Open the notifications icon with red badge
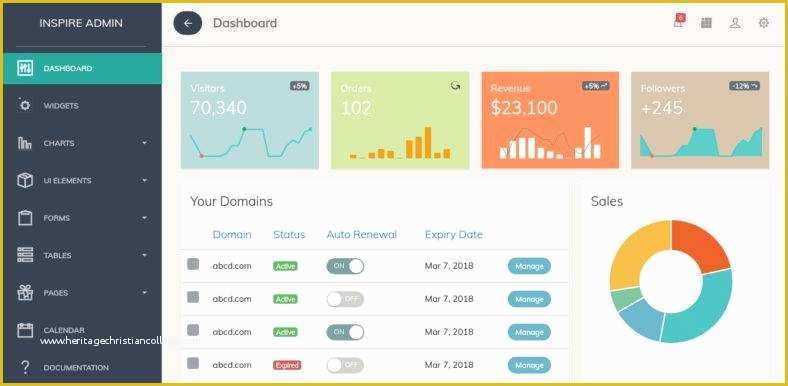This screenshot has height=386, width=788. [679, 21]
